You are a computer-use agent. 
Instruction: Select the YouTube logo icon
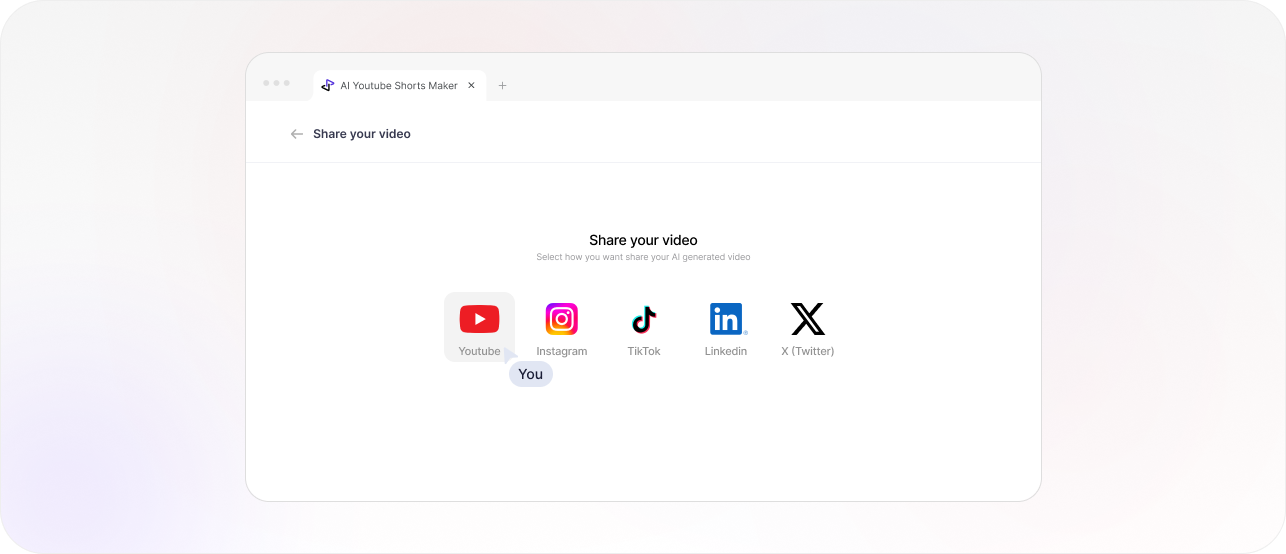click(479, 319)
